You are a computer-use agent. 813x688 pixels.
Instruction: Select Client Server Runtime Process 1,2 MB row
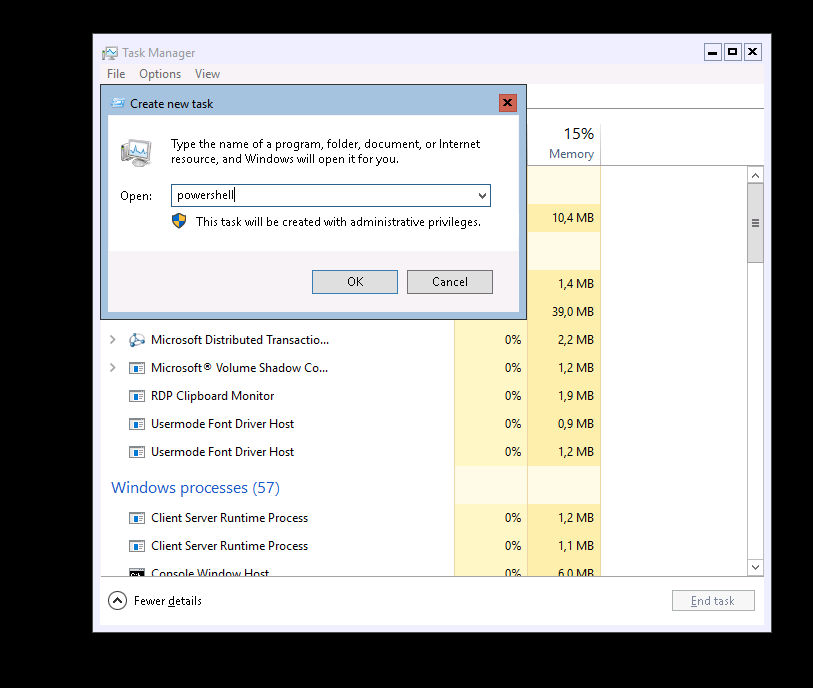pos(350,517)
